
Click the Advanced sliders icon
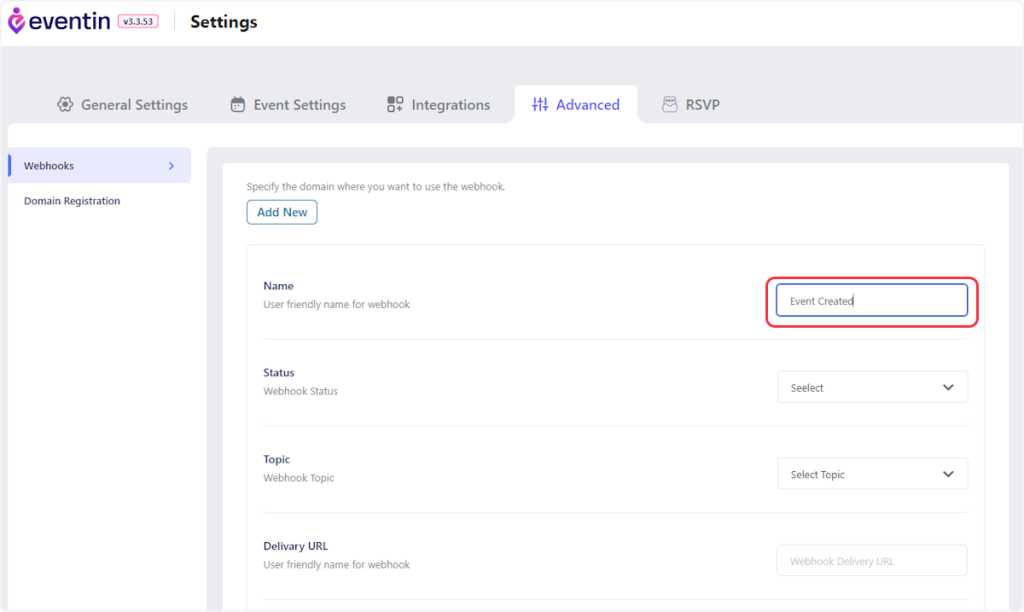click(540, 105)
